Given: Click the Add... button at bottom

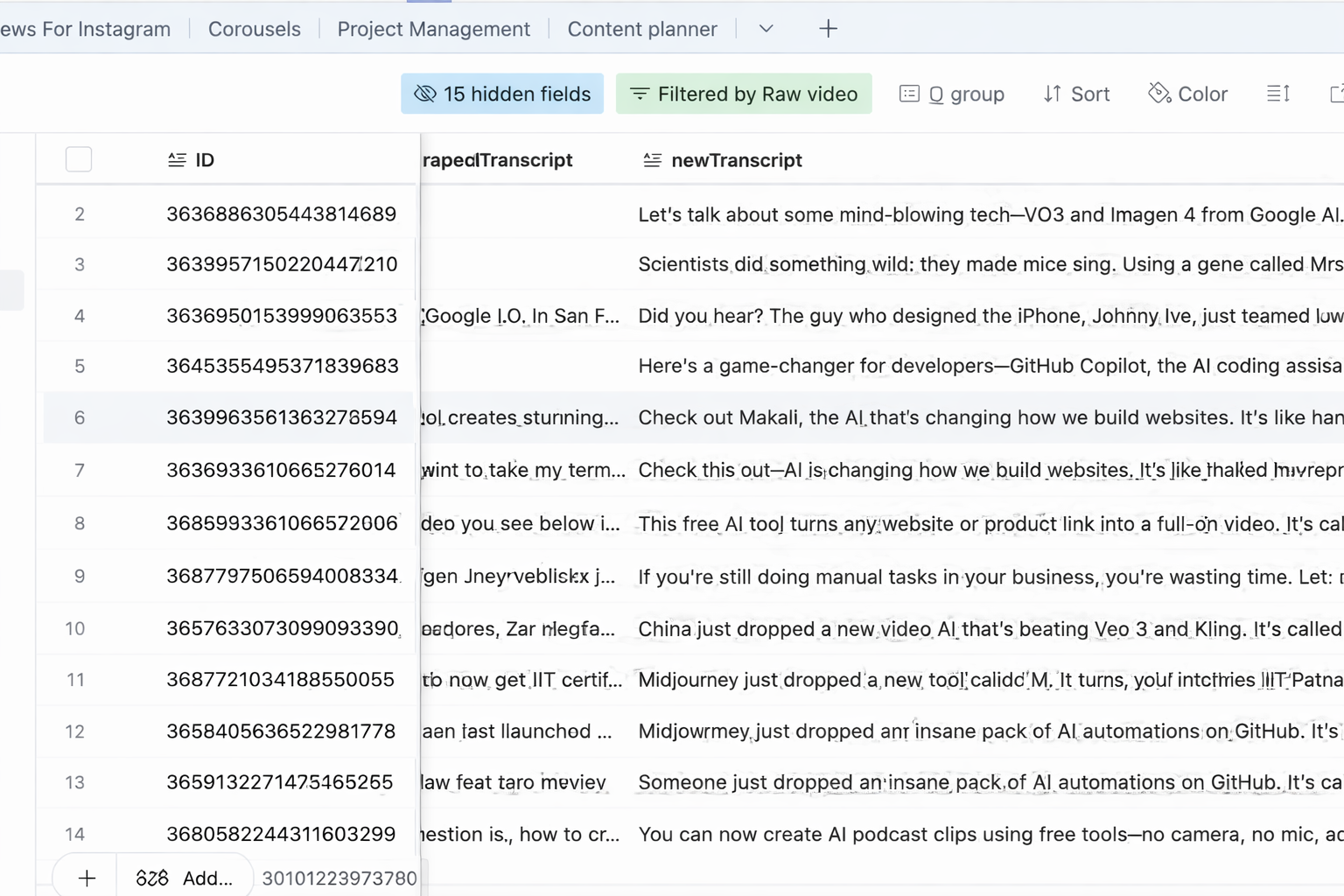Looking at the screenshot, I should pyautogui.click(x=185, y=878).
